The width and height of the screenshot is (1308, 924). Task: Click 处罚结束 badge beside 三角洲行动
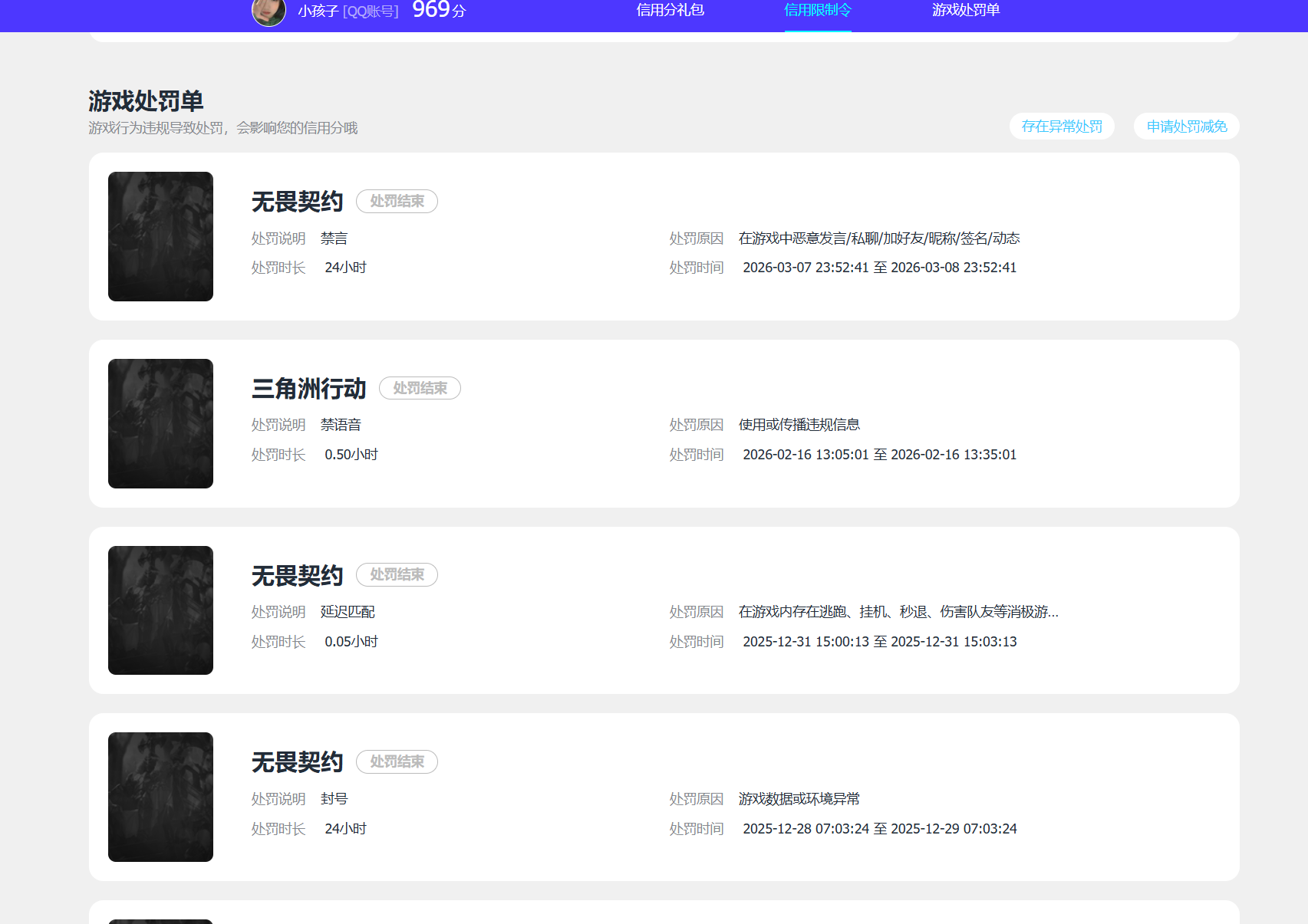click(x=420, y=388)
